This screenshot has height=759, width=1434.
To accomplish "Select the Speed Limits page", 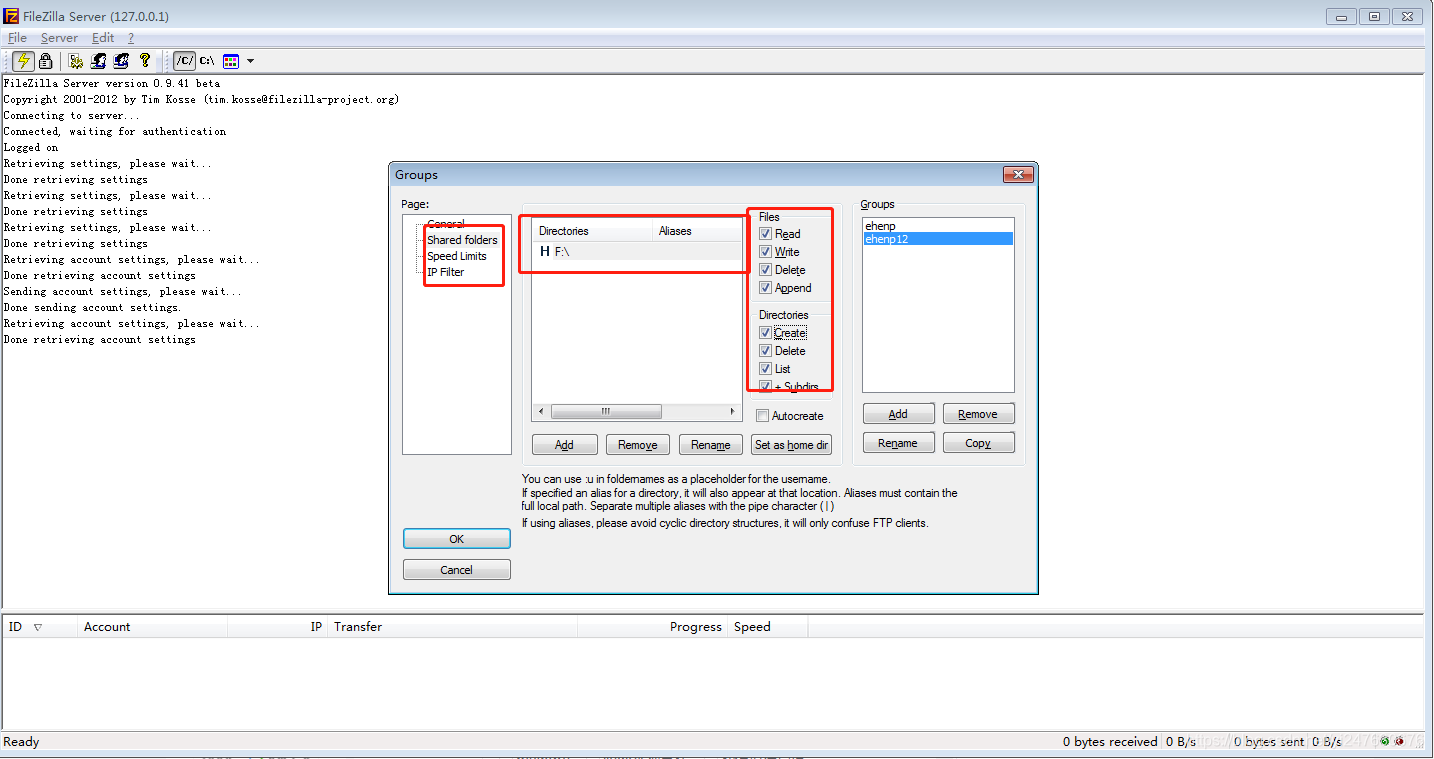I will (457, 256).
